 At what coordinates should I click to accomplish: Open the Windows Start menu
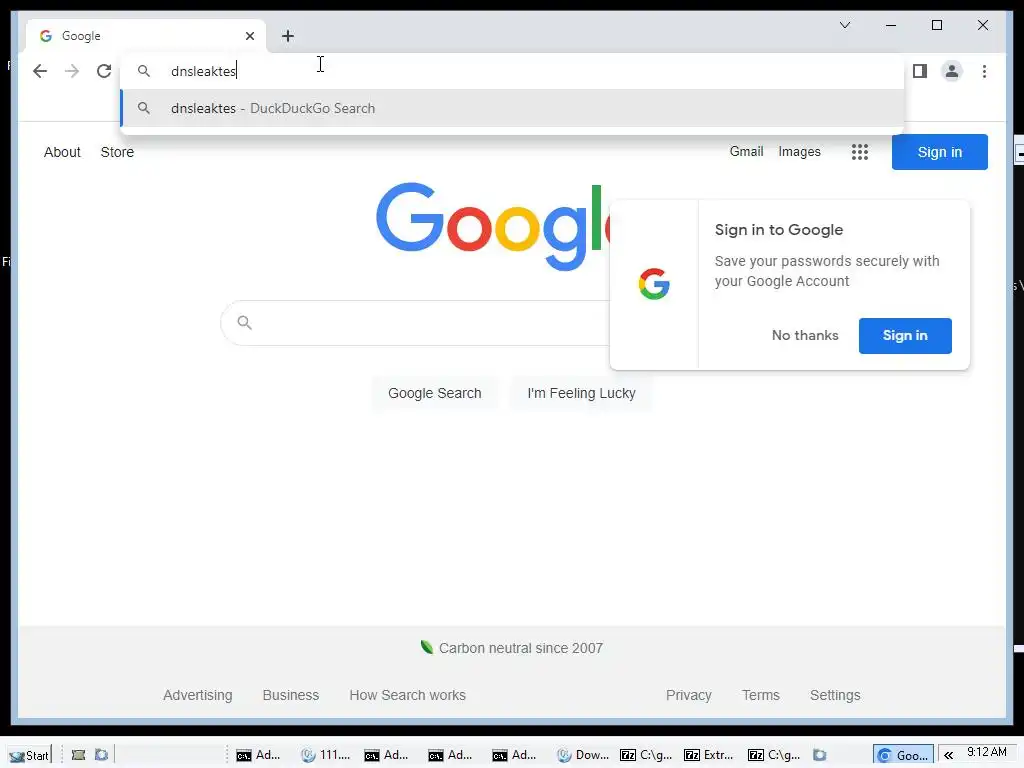(29, 755)
